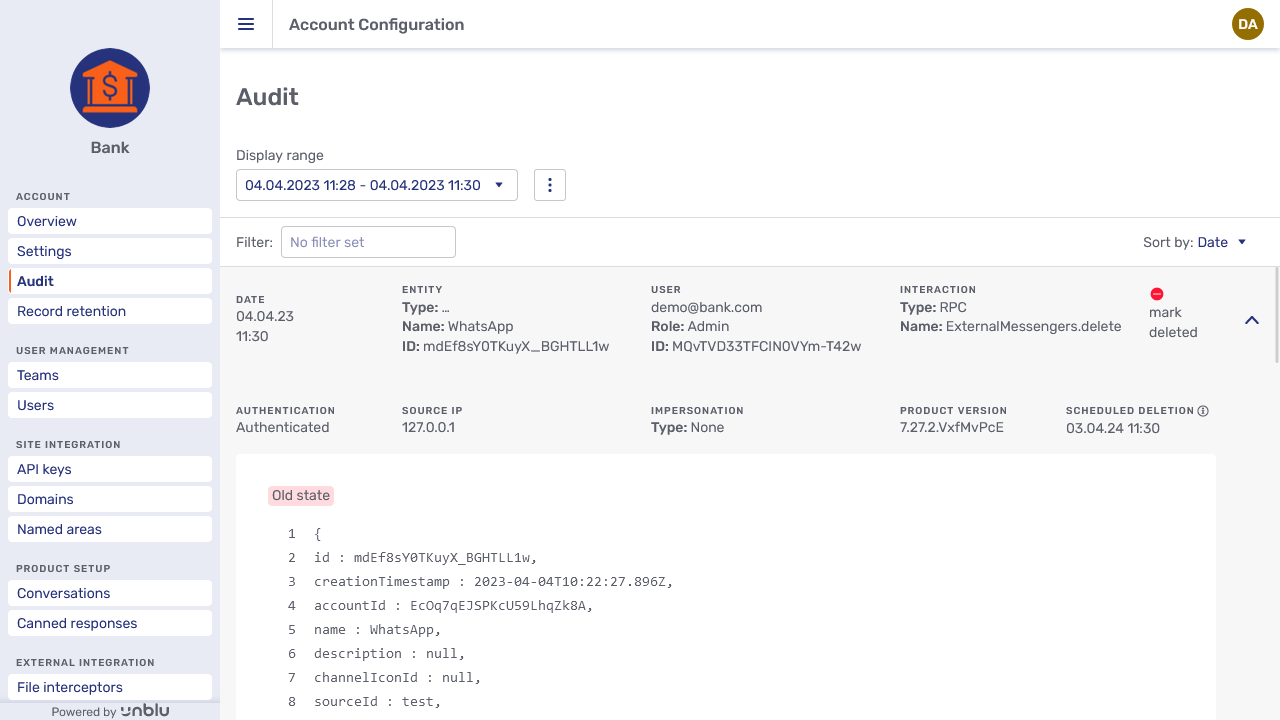Click the unblu logo at sidebar bottom
The height and width of the screenshot is (720, 1280).
pyautogui.click(x=145, y=710)
